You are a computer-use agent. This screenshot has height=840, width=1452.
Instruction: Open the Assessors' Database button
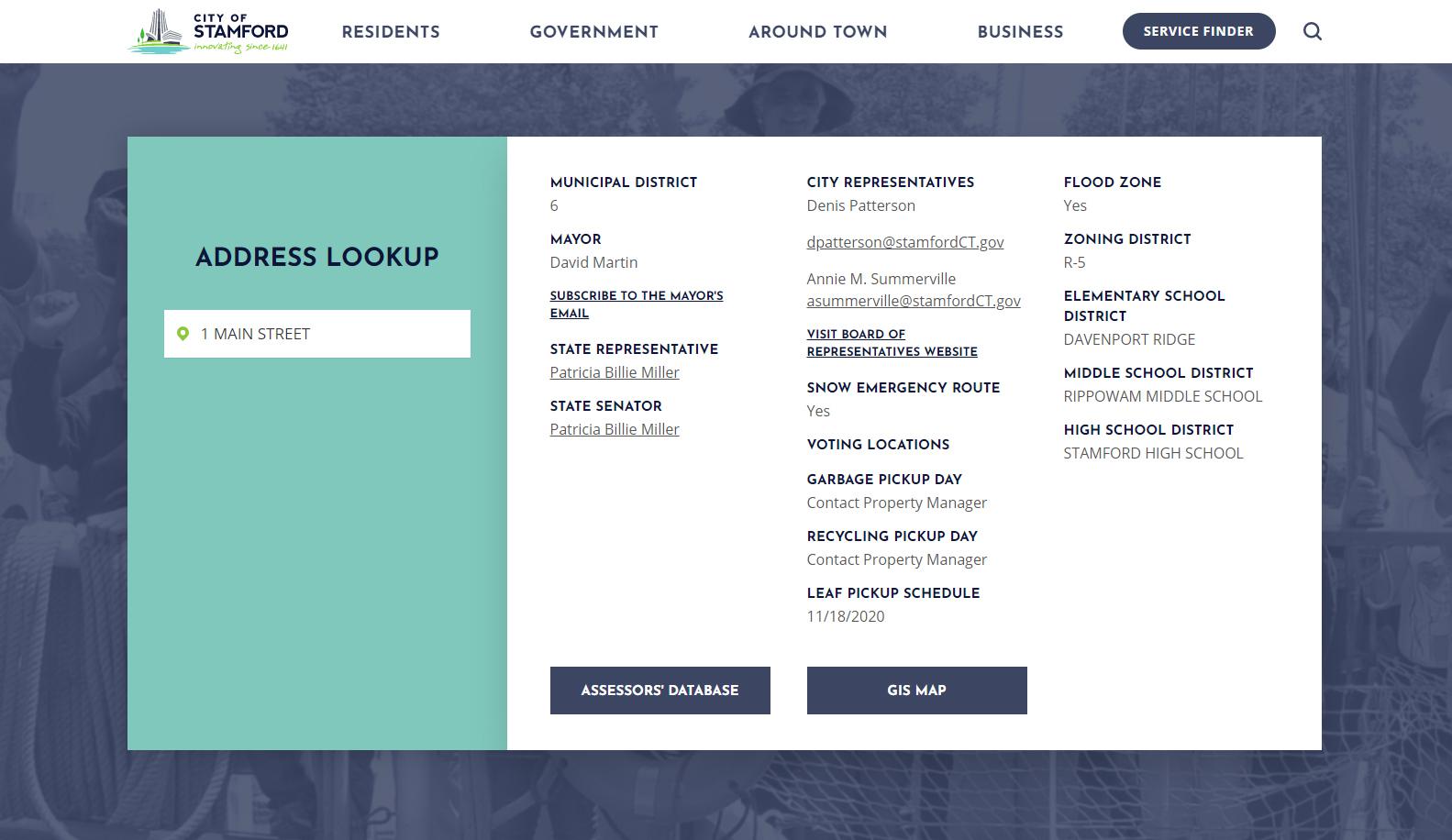pyautogui.click(x=659, y=691)
